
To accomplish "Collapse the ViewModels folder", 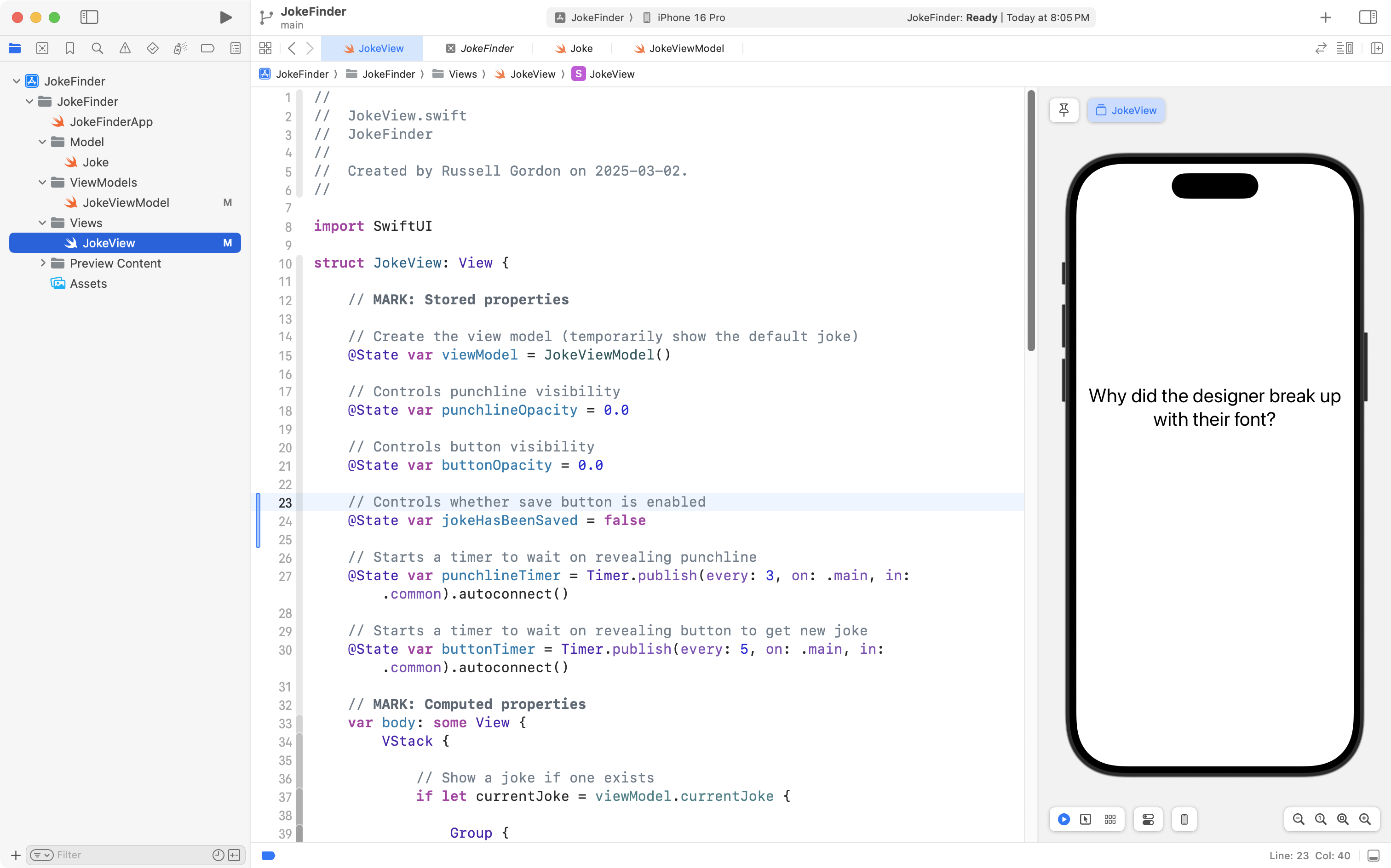I will (42, 182).
